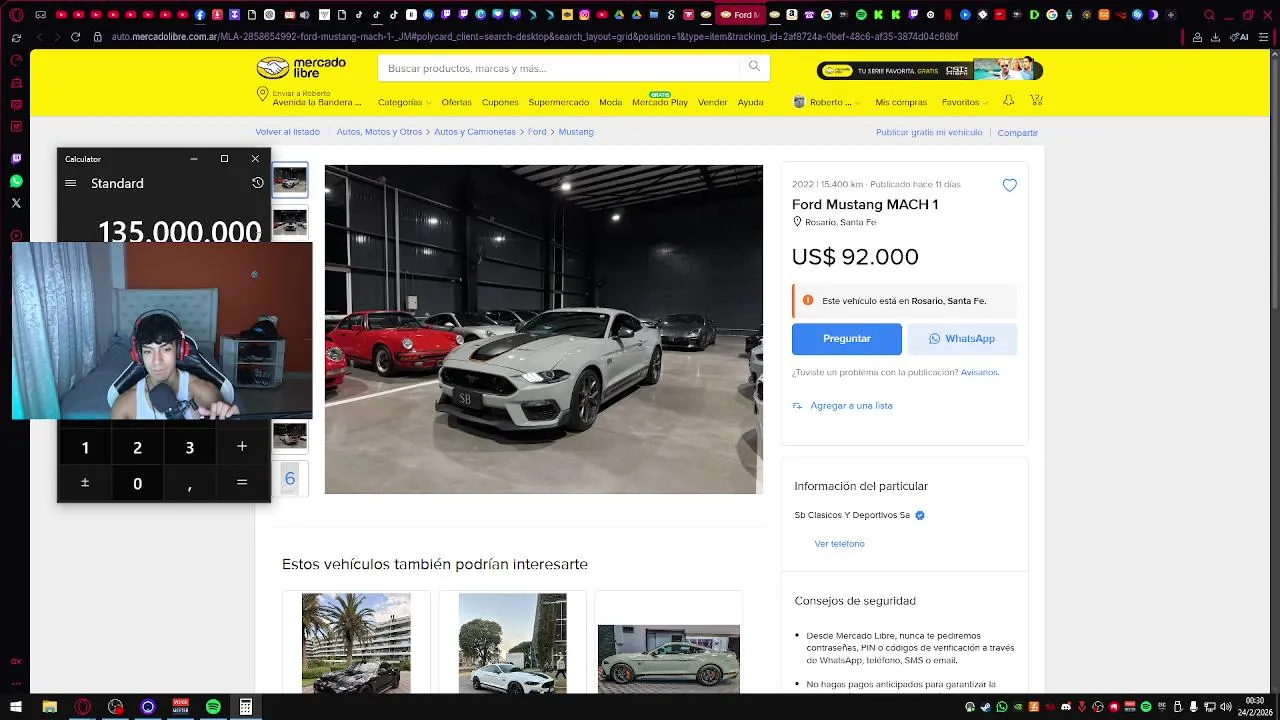Viewport: 1280px width, 720px height.
Task: Open the Ayuda menu item
Action: pyautogui.click(x=750, y=102)
